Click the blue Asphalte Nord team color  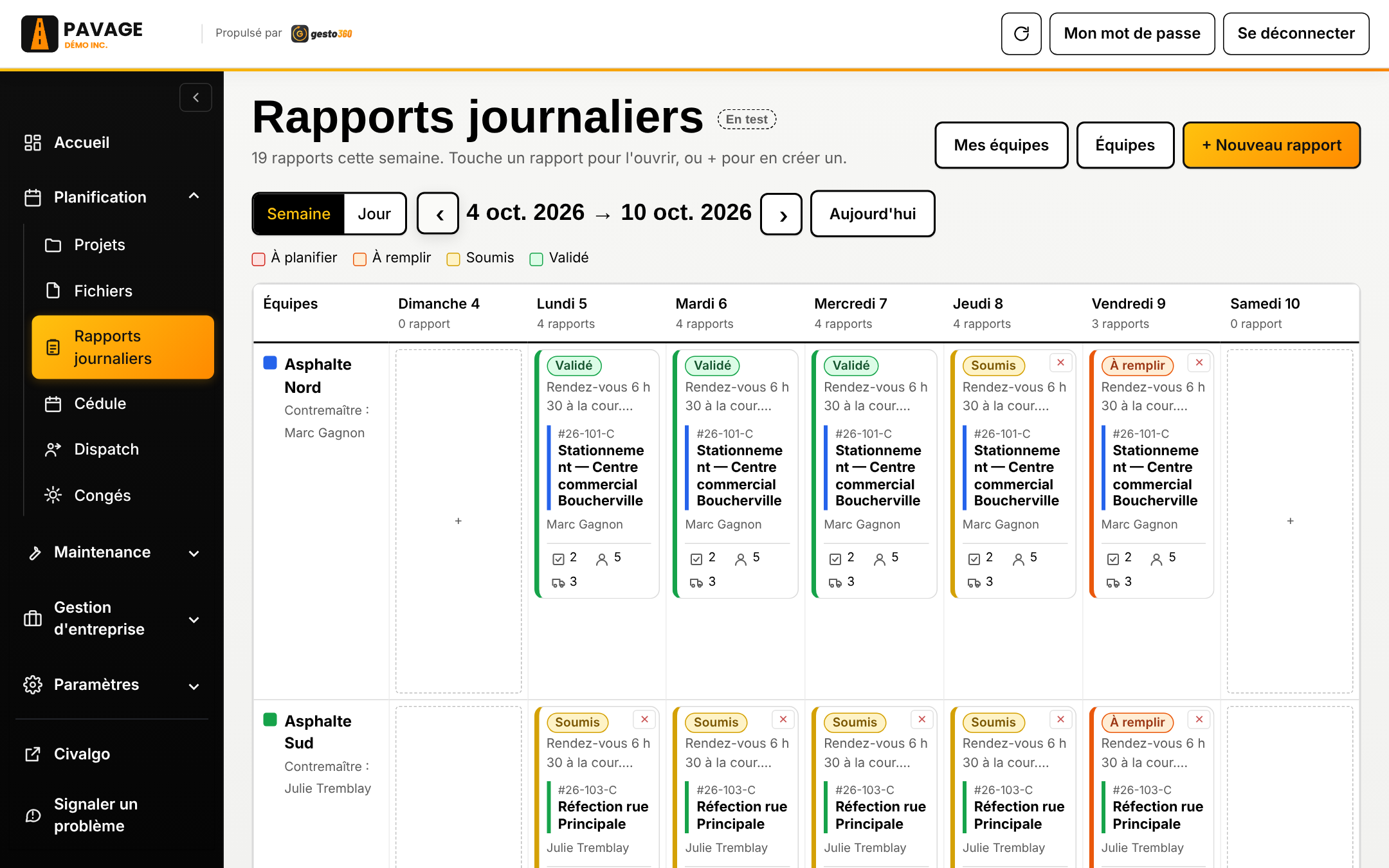tap(270, 363)
